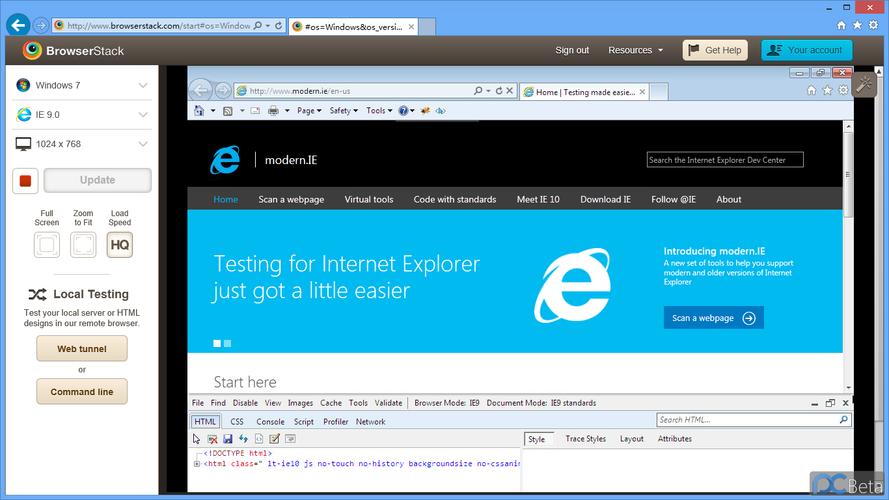Click the blue Help question mark icon
Viewport: 889px width, 500px height.
pyautogui.click(x=403, y=111)
